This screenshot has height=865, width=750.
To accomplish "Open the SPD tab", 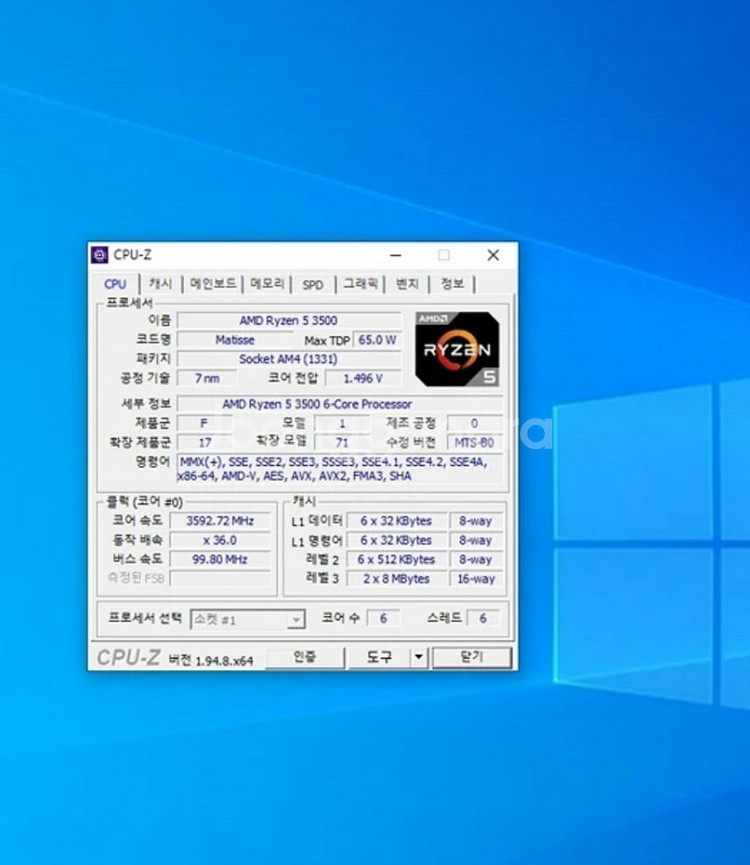I will [x=313, y=285].
